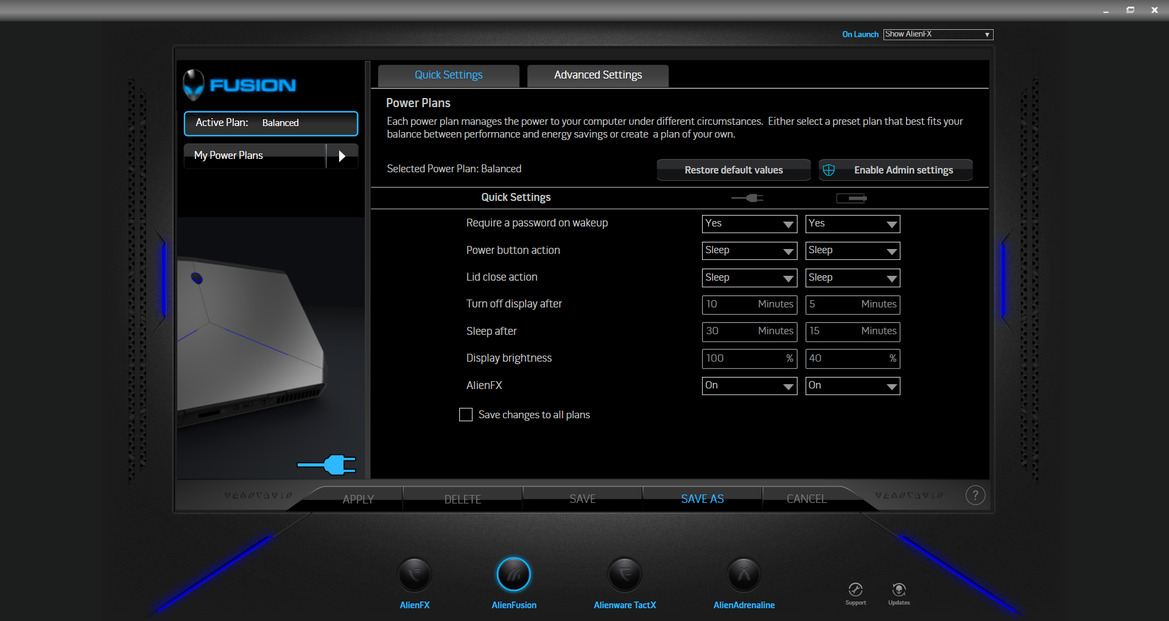Edit plugged-in Display brightness percent field
Image resolution: width=1169 pixels, height=621 pixels.
tap(749, 359)
